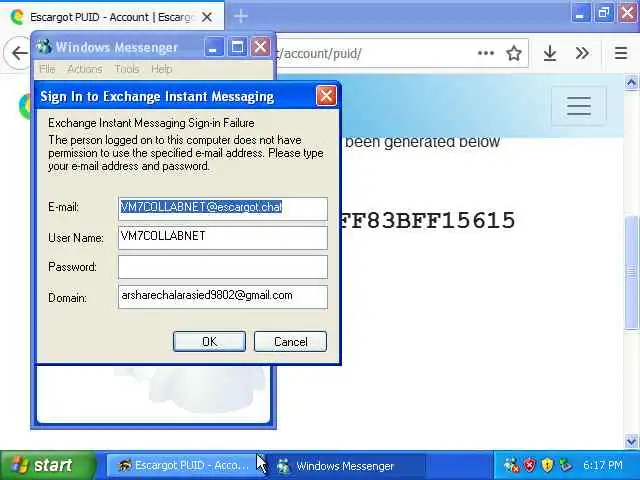This screenshot has width=640, height=480.
Task: Select the Escargot PUID - Account browser tab
Action: tap(112, 17)
